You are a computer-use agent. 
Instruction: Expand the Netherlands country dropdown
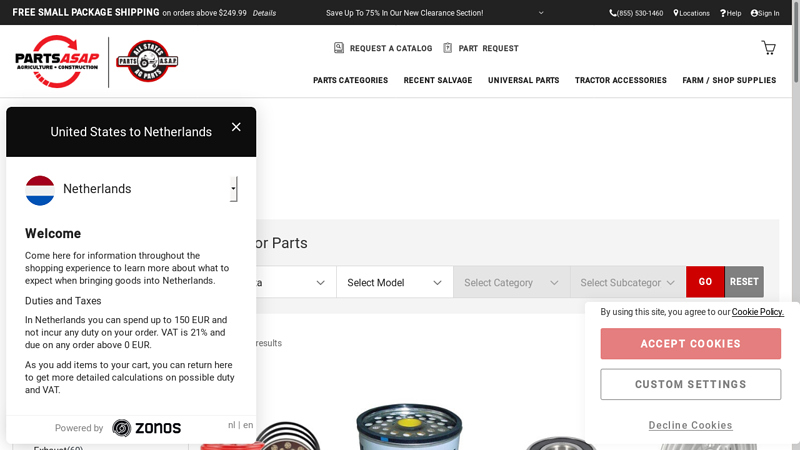(x=233, y=188)
